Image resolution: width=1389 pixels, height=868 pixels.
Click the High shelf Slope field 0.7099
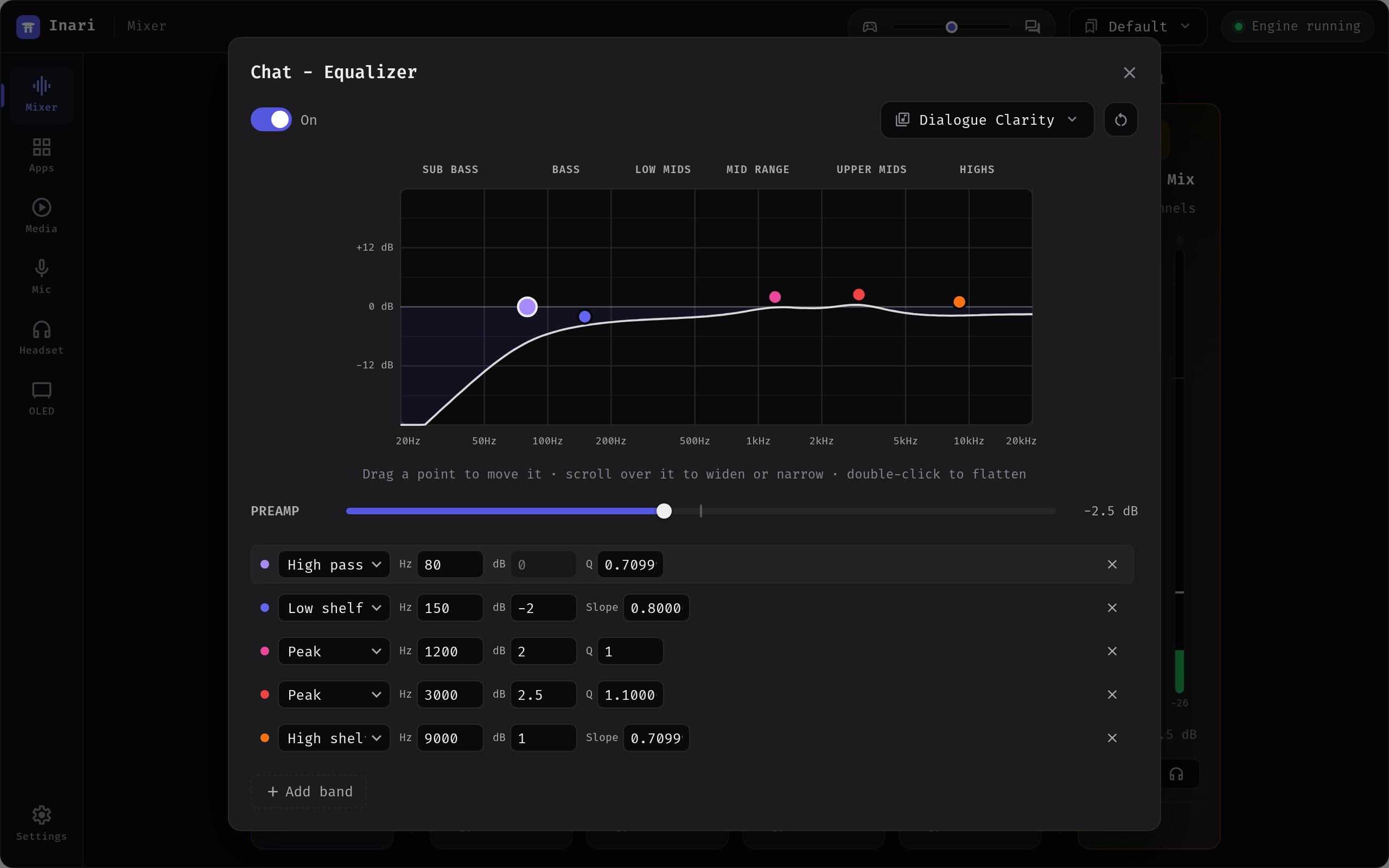(656, 738)
